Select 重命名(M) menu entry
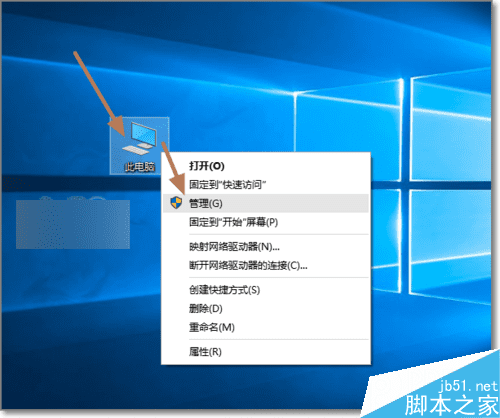 pos(266,327)
